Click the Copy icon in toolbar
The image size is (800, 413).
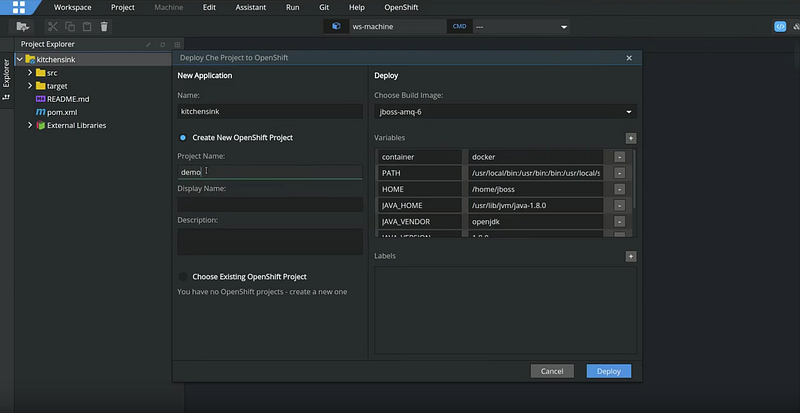click(70, 27)
